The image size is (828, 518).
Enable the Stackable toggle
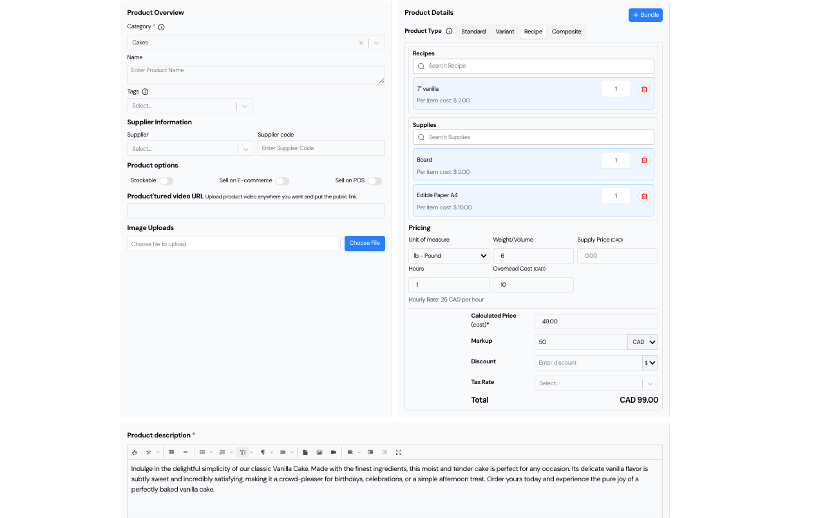(165, 181)
